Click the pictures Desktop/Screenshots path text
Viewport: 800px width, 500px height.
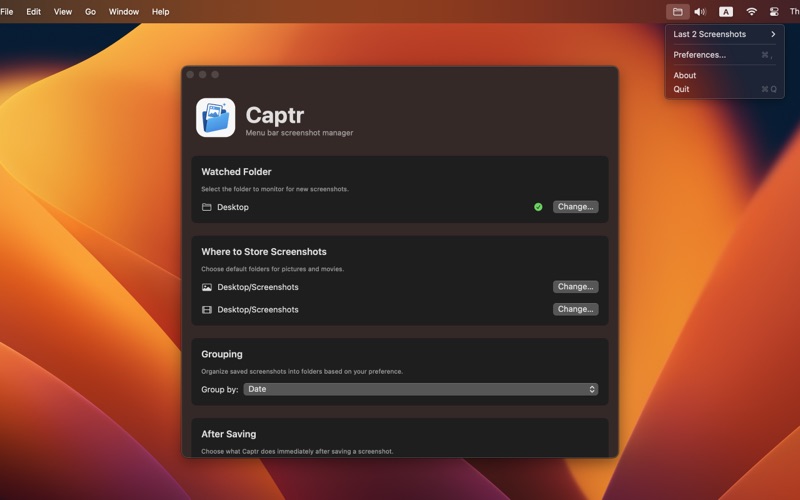[x=258, y=287]
